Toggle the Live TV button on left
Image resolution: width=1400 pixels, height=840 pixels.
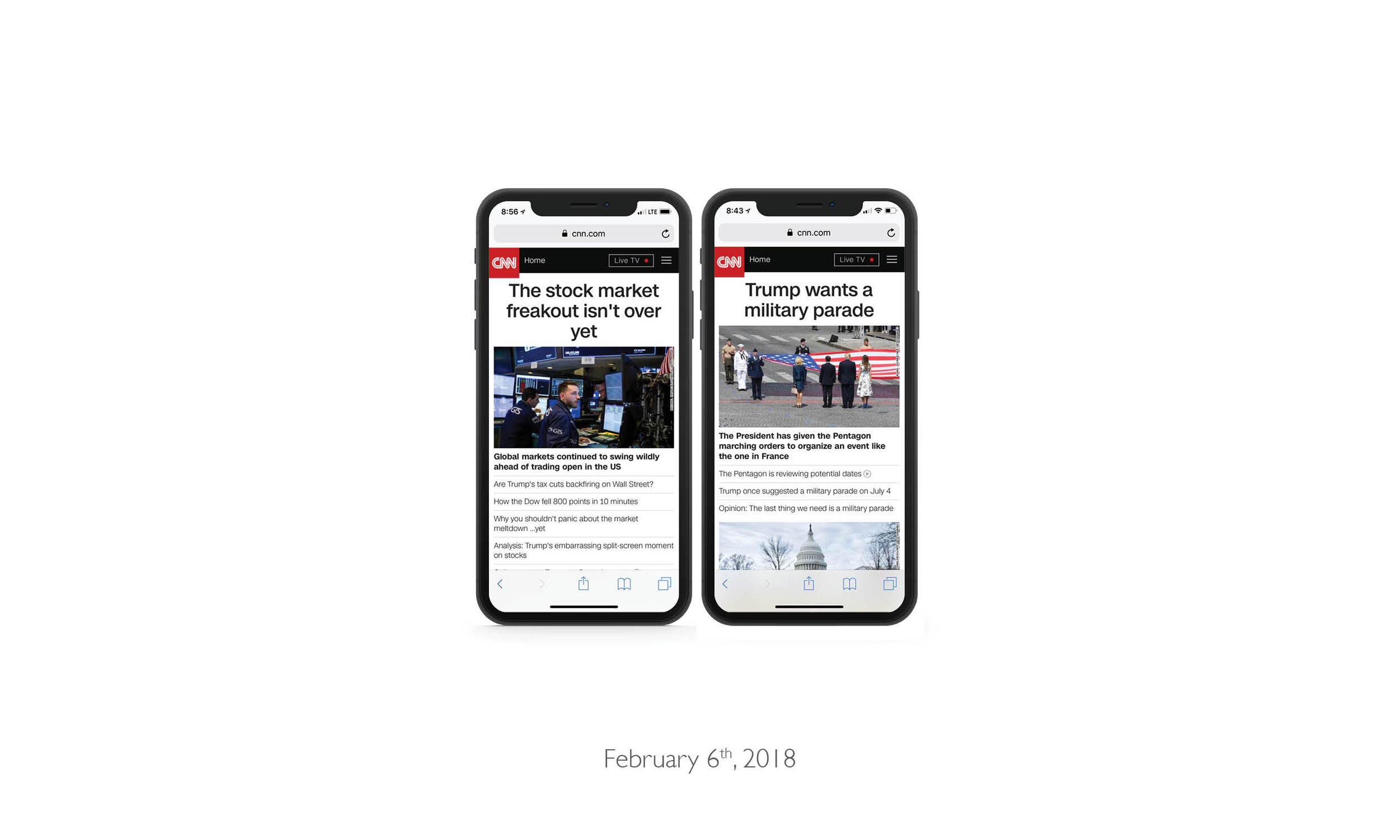629,260
